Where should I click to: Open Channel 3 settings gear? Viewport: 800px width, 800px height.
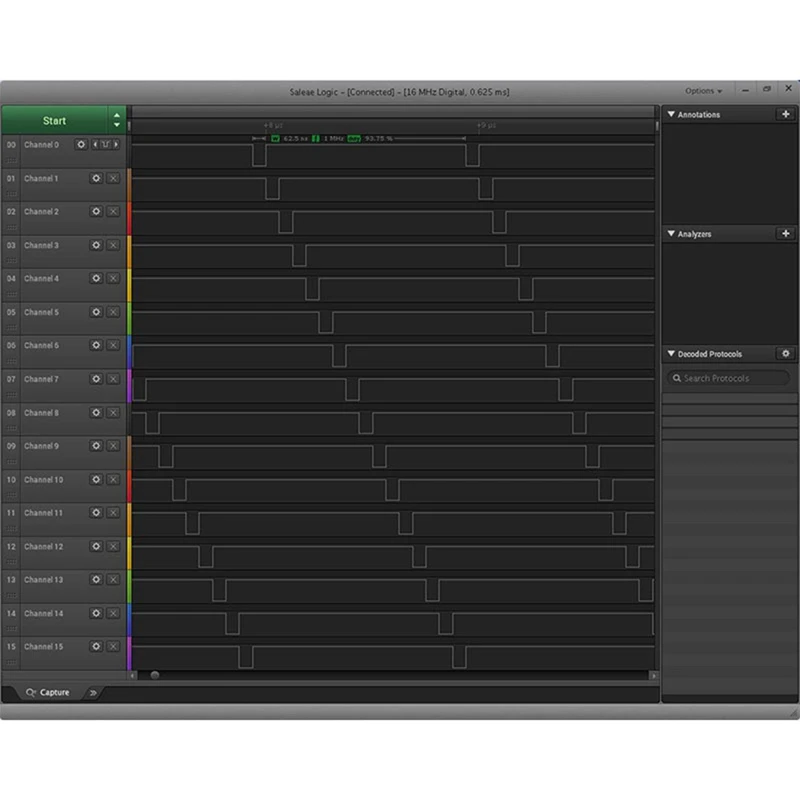96,245
